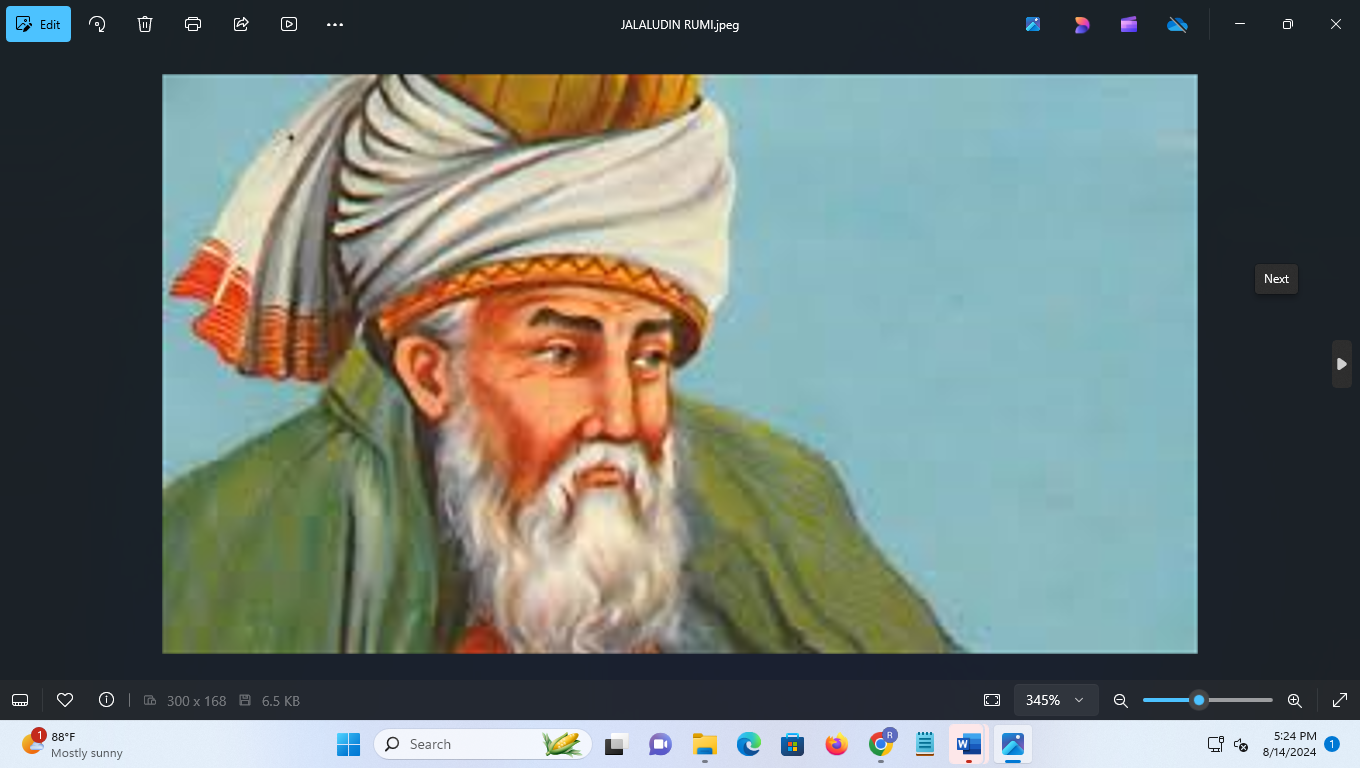Click the displayed Rumi portrait image
Screen dimensions: 1360x768
pos(680,364)
